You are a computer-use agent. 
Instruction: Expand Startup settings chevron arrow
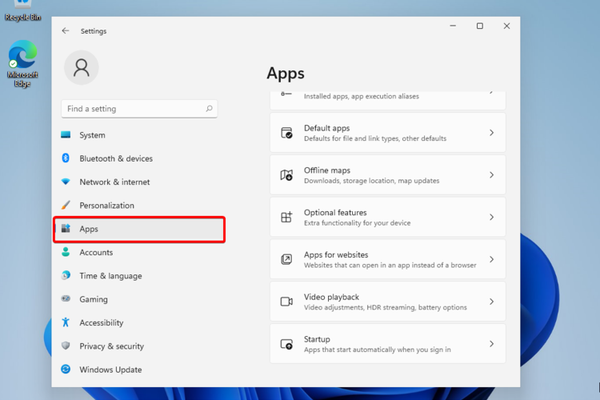pos(491,344)
